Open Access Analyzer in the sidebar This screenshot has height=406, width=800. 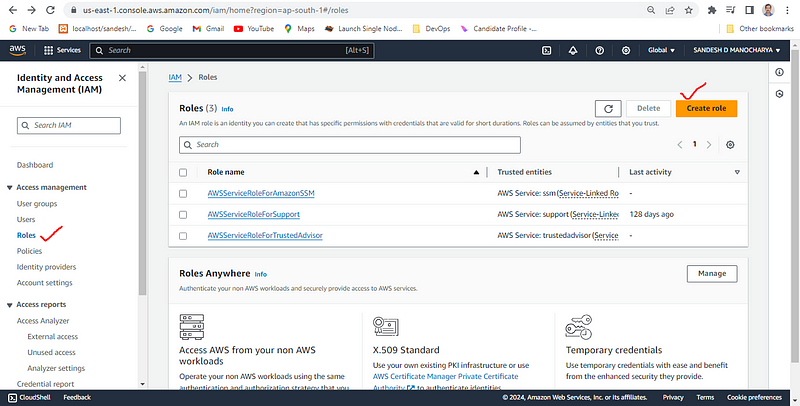43,321
